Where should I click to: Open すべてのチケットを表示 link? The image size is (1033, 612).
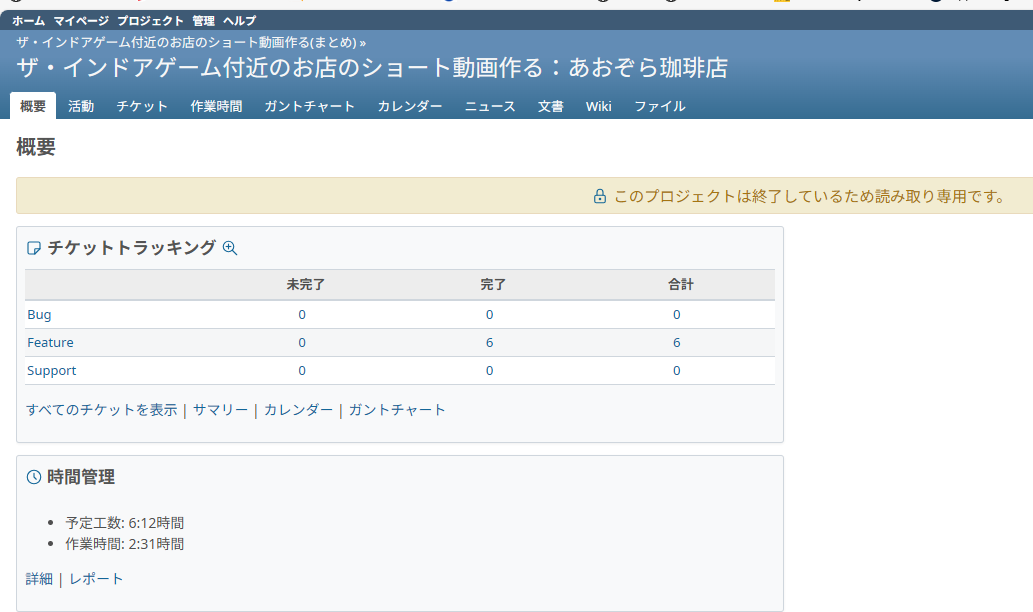pos(101,410)
